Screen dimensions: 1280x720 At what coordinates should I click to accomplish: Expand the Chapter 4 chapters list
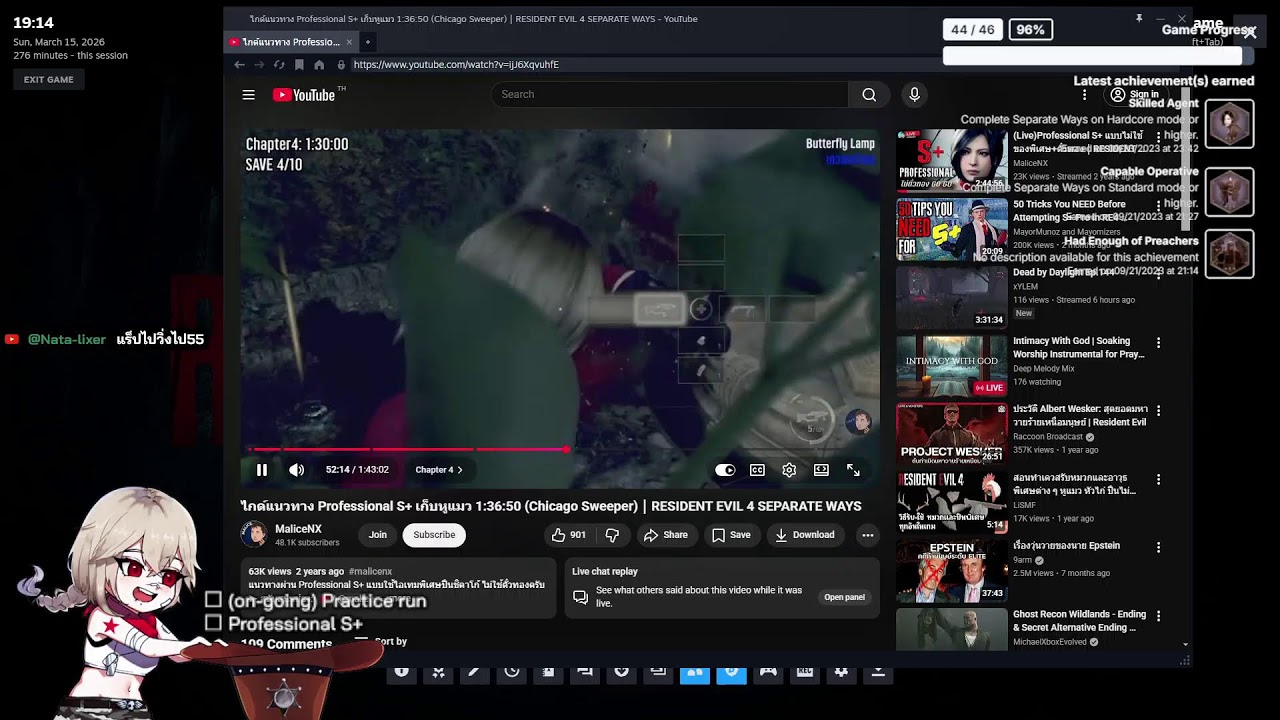(439, 470)
